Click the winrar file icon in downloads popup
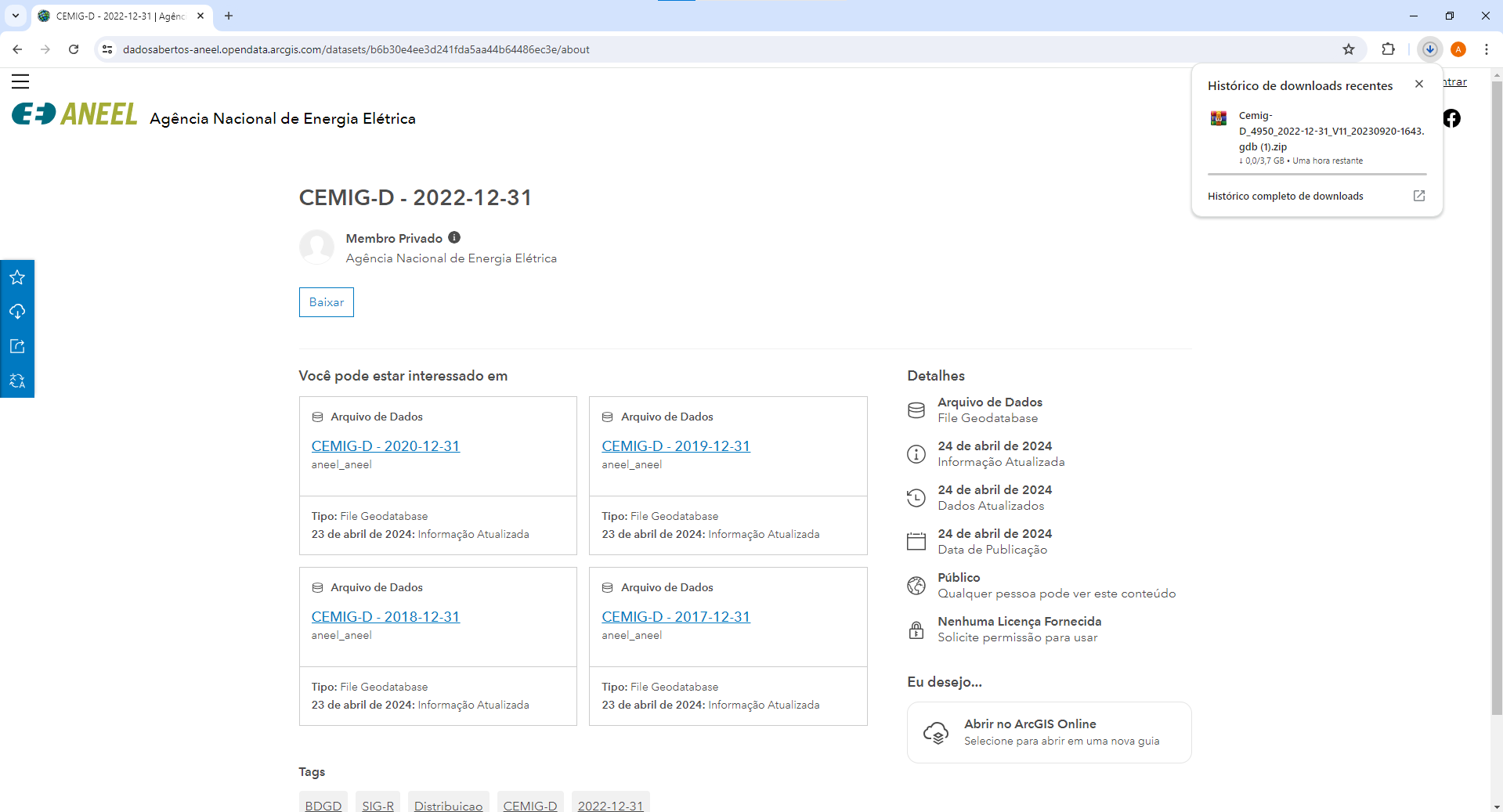The image size is (1503, 812). pos(1219,118)
